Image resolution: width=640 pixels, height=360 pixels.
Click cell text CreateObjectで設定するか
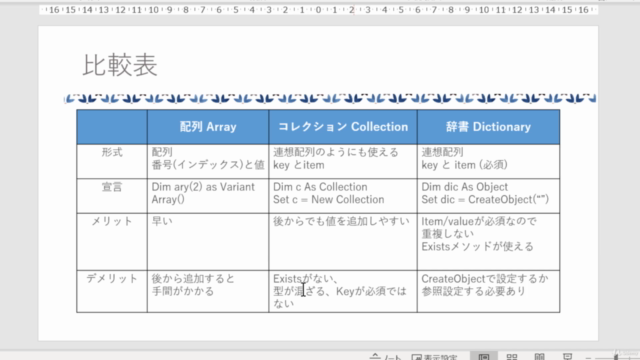[484, 279]
